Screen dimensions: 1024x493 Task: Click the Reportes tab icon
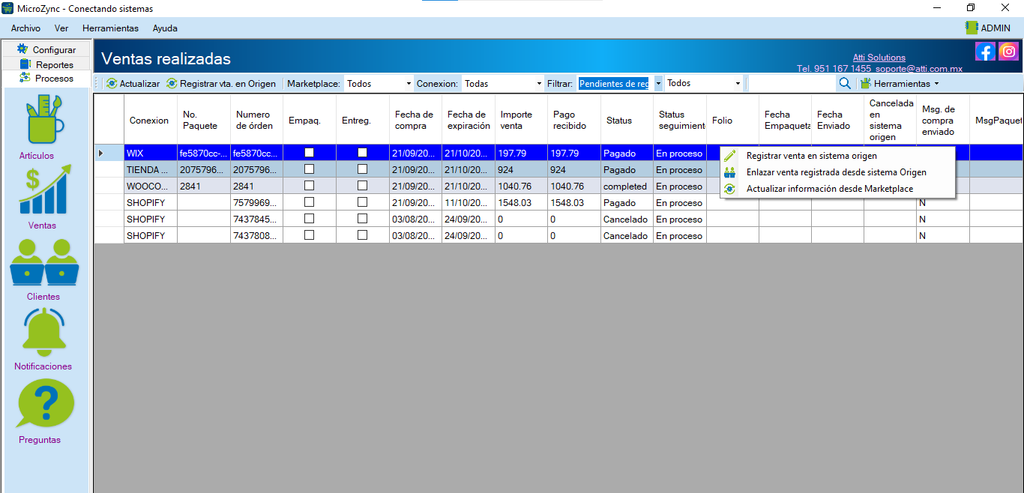pyautogui.click(x=25, y=64)
